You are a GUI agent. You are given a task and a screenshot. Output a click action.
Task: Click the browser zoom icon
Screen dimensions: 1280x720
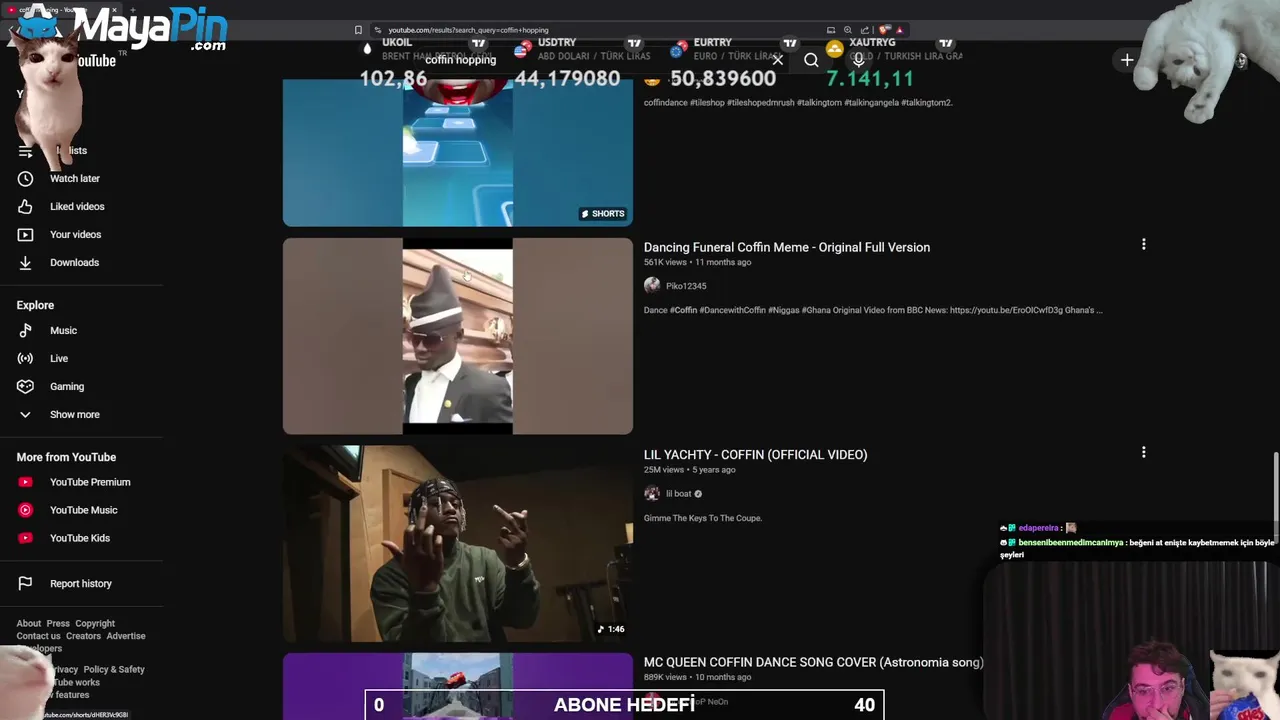[x=848, y=30]
